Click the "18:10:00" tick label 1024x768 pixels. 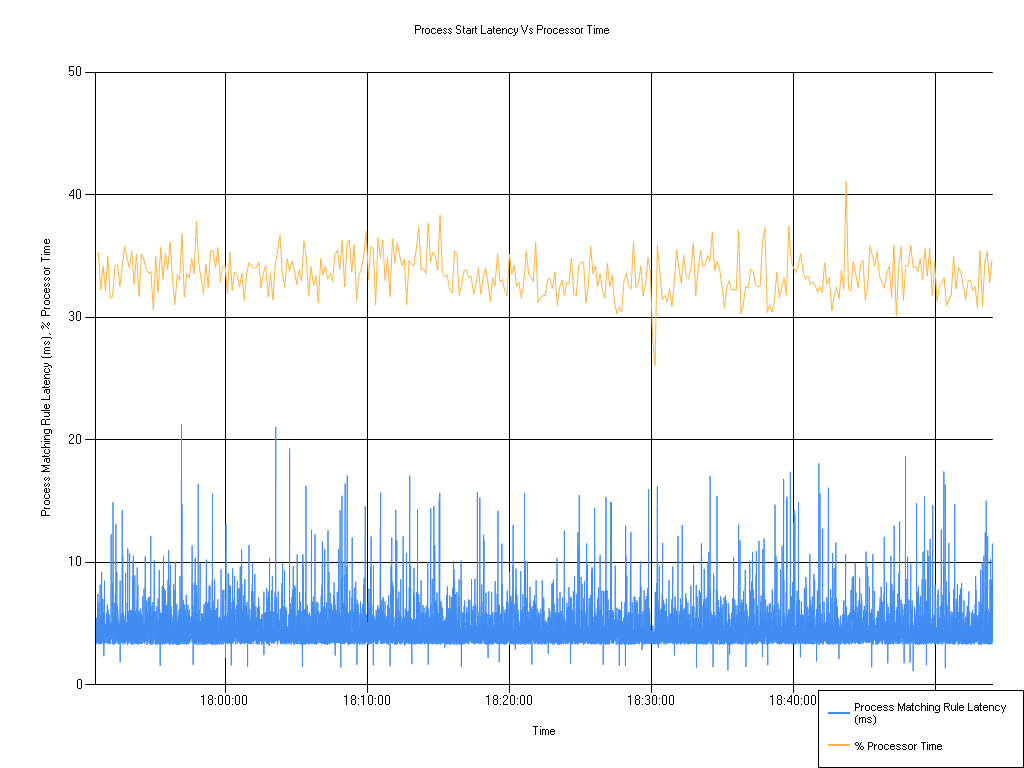[369, 701]
